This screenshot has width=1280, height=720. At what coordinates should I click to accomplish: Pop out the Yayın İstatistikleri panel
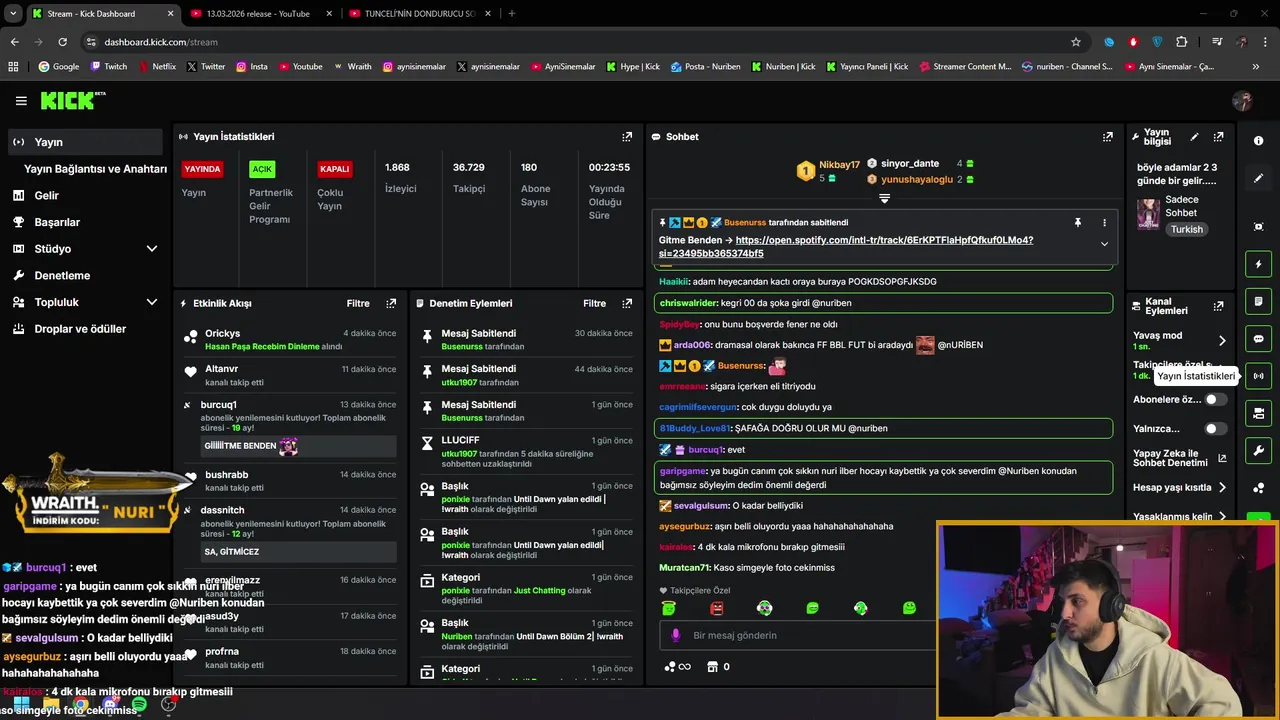(627, 137)
